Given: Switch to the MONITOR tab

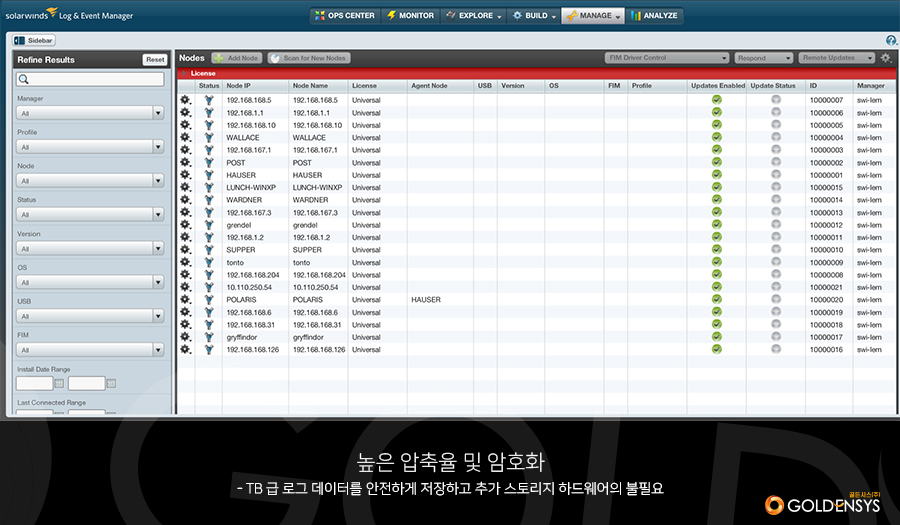Looking at the screenshot, I should pos(410,15).
